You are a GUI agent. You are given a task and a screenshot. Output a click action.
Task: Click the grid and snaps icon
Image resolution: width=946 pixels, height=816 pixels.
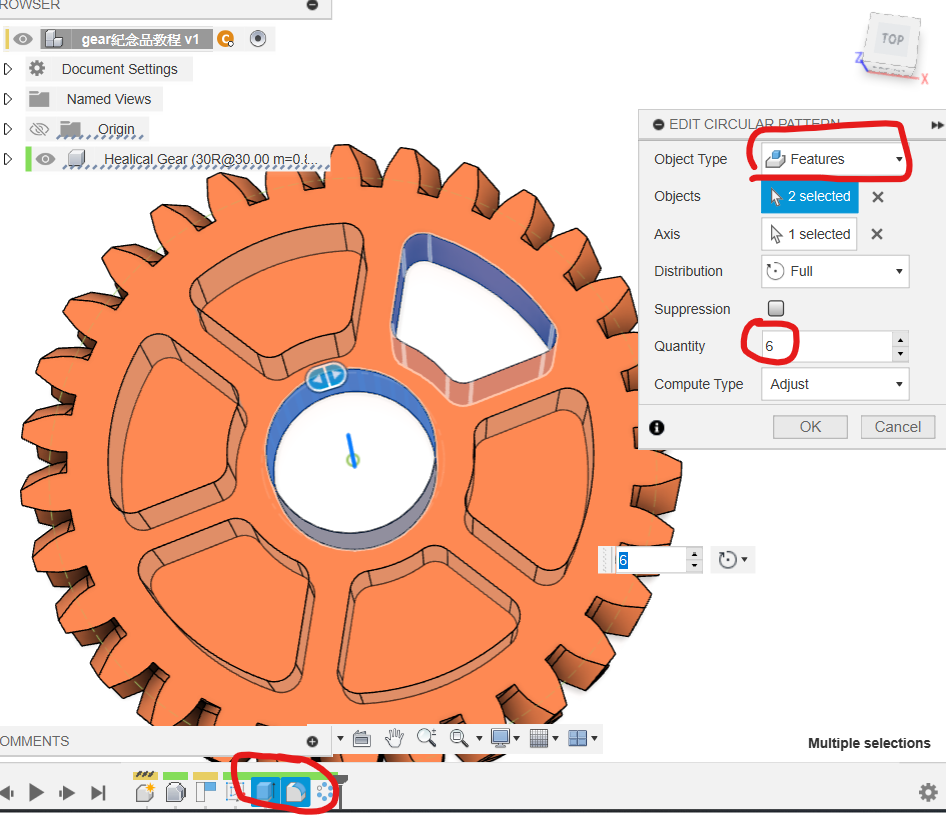[539, 739]
